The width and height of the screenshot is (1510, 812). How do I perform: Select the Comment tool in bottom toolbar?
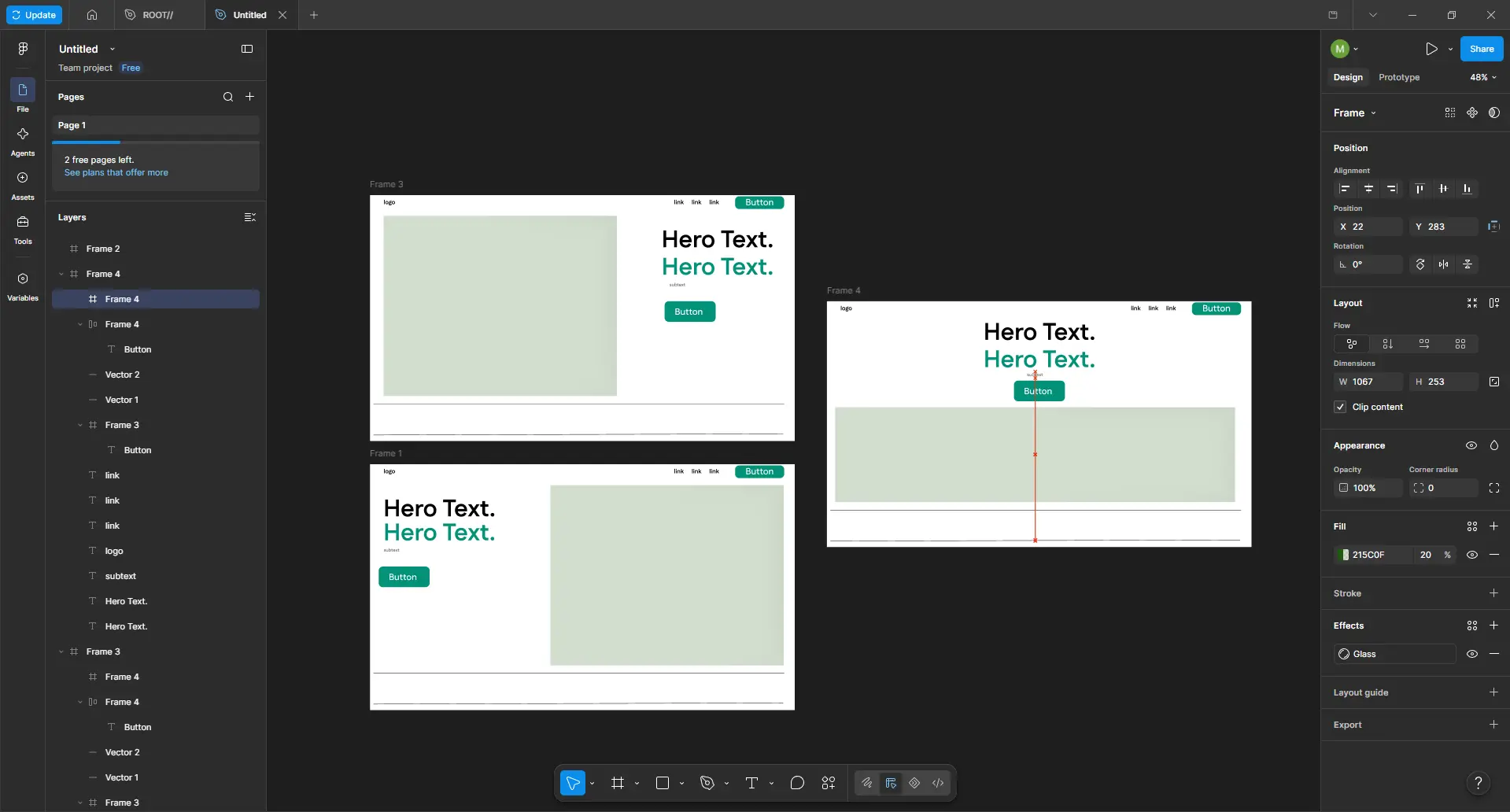(x=797, y=783)
